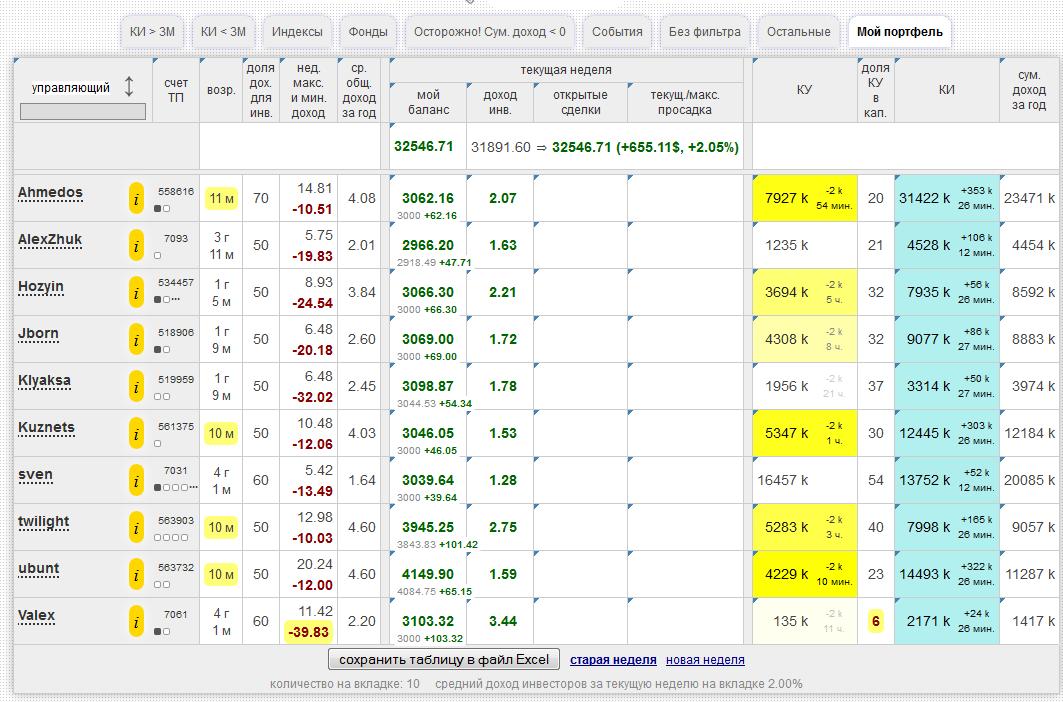
Task: Open manager Kuznets link
Action: pyautogui.click(x=46, y=427)
